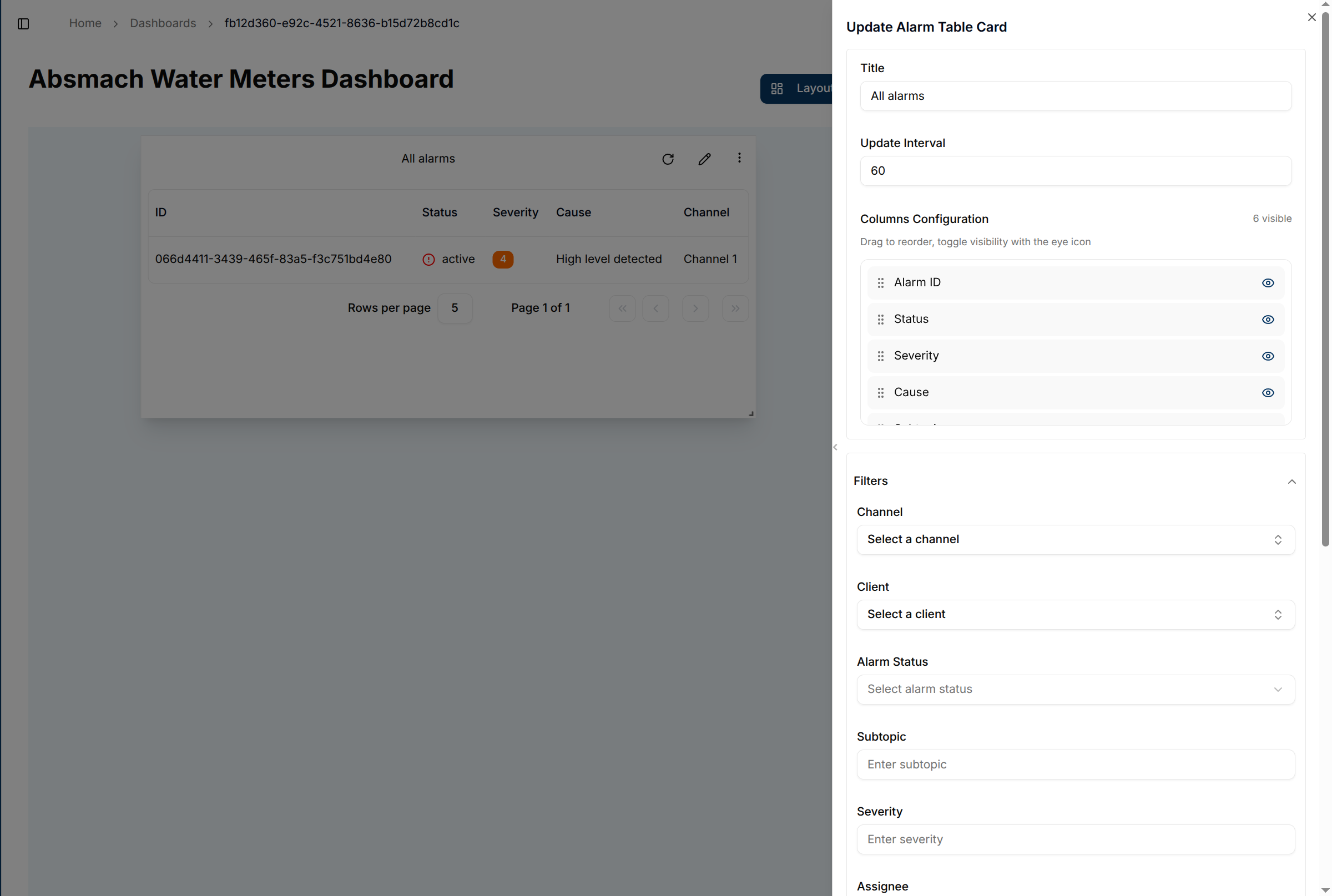Go to Home from the breadcrumb trail
Screen dimensions: 1332x896
84,23
